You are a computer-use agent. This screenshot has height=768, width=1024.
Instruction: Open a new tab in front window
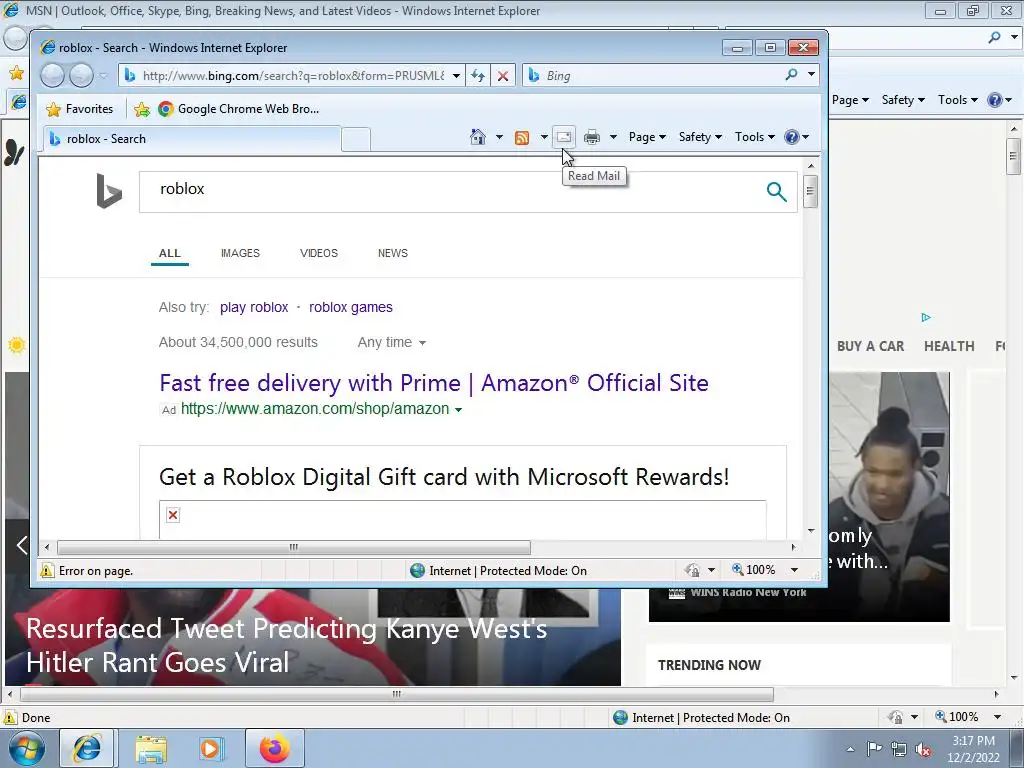[356, 140]
